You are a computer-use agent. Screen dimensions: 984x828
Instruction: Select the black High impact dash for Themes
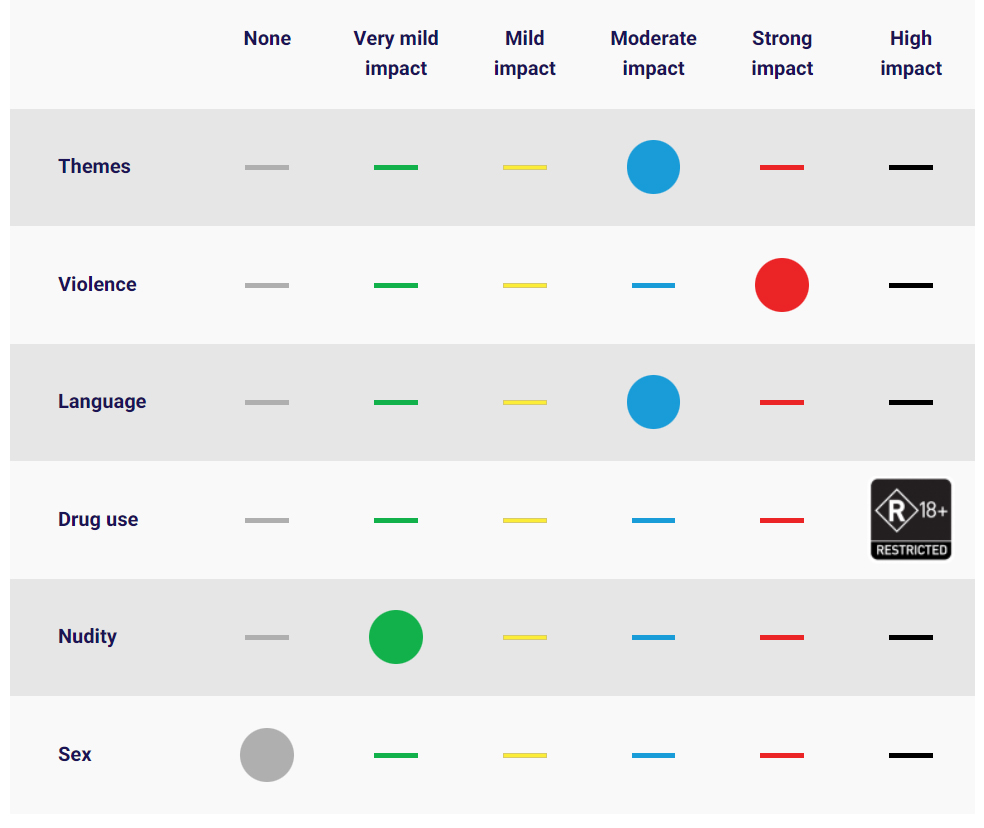click(x=910, y=167)
